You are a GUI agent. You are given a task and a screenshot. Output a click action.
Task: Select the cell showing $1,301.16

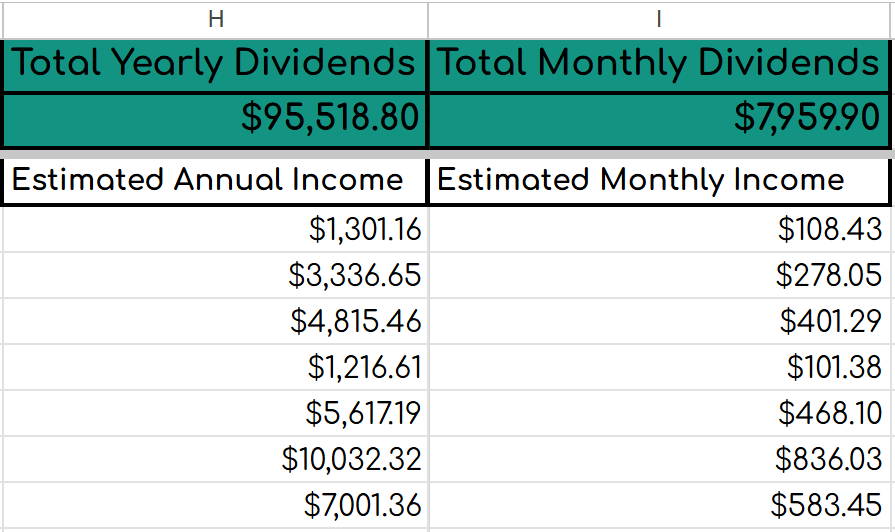(215, 229)
